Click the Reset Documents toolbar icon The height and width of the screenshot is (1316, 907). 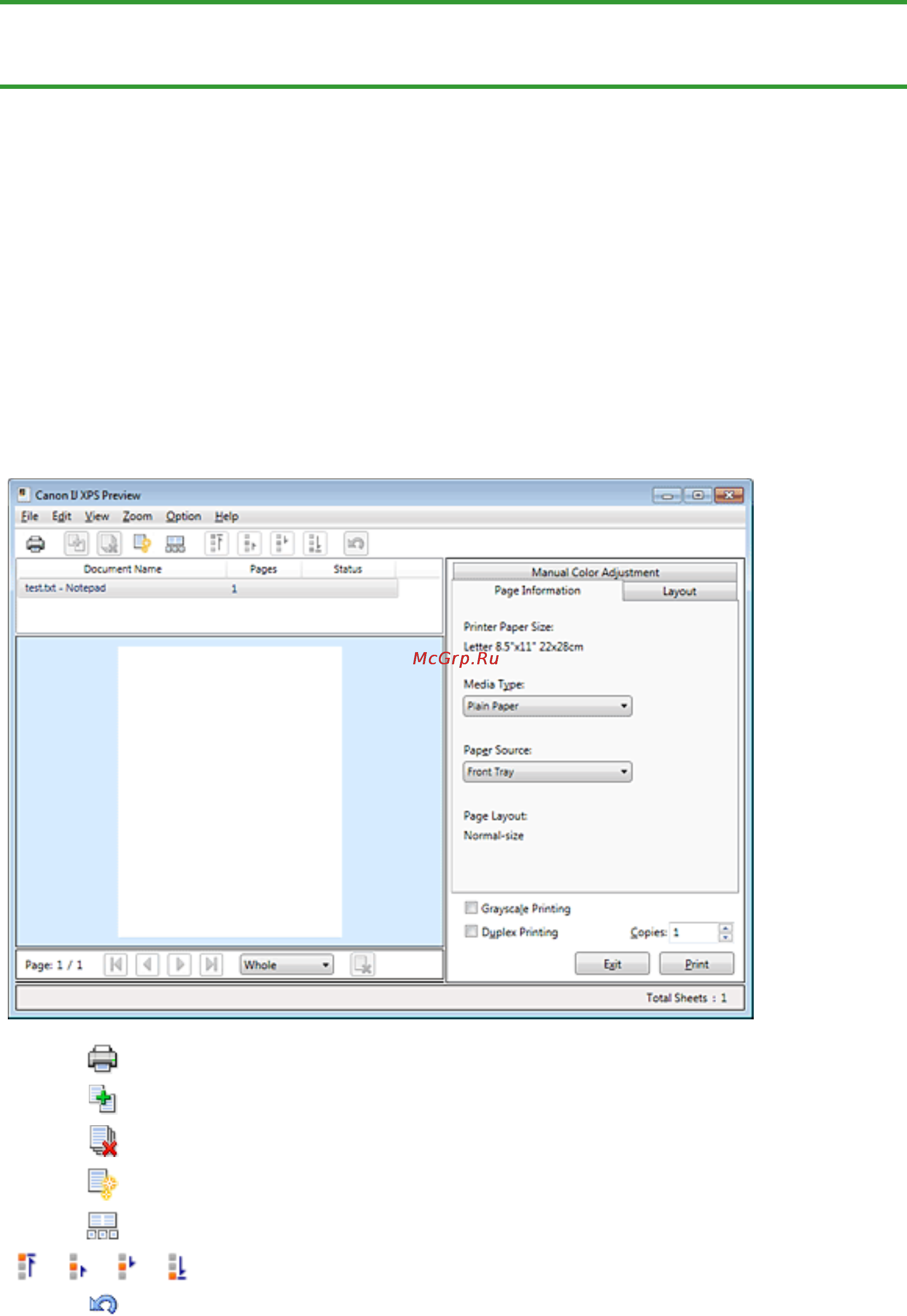coord(142,544)
